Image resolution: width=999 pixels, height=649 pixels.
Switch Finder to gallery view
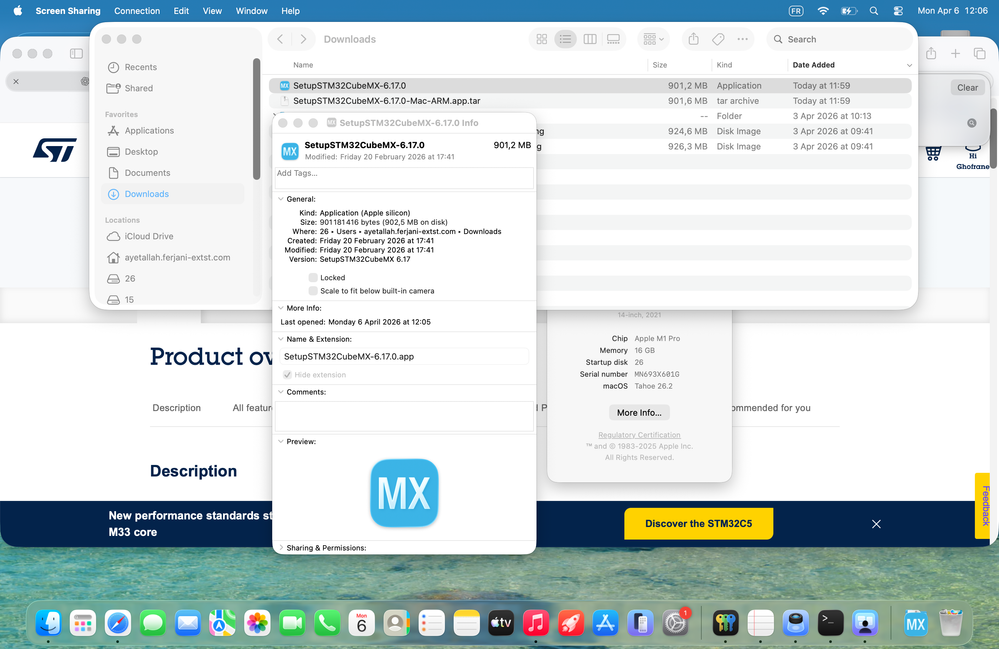tap(614, 39)
